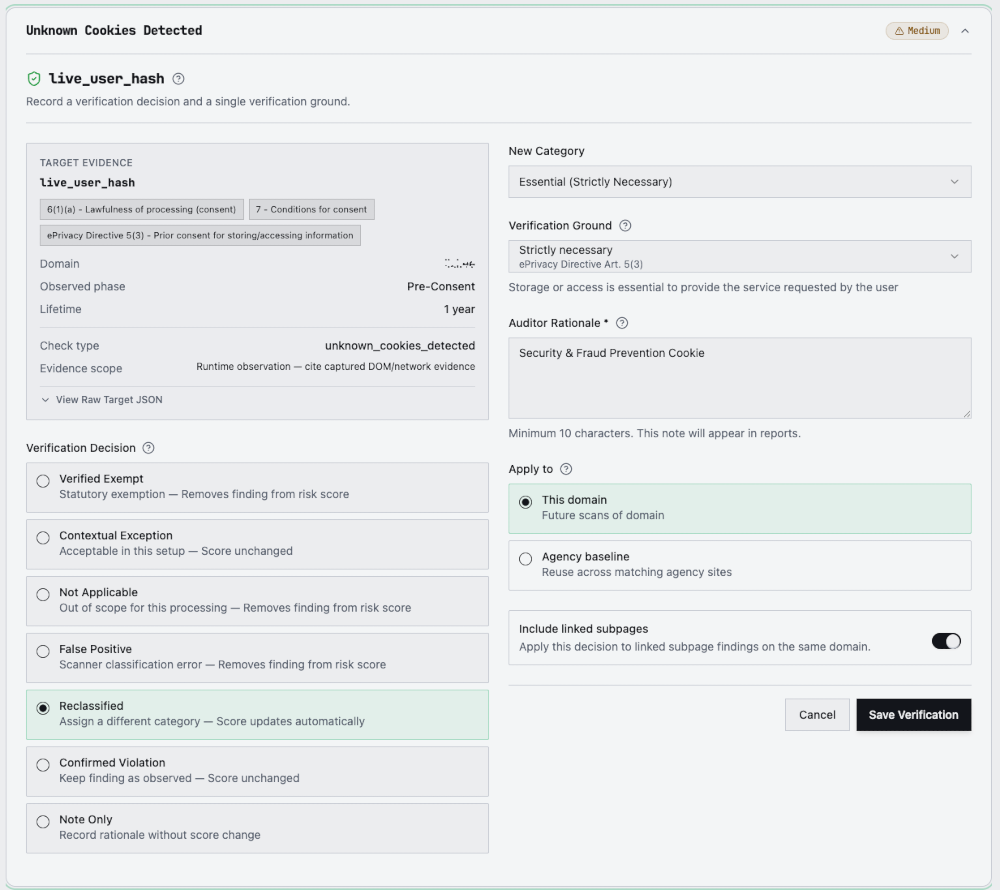Click the ePrivacy Directive 5(3) tag

tap(200, 235)
